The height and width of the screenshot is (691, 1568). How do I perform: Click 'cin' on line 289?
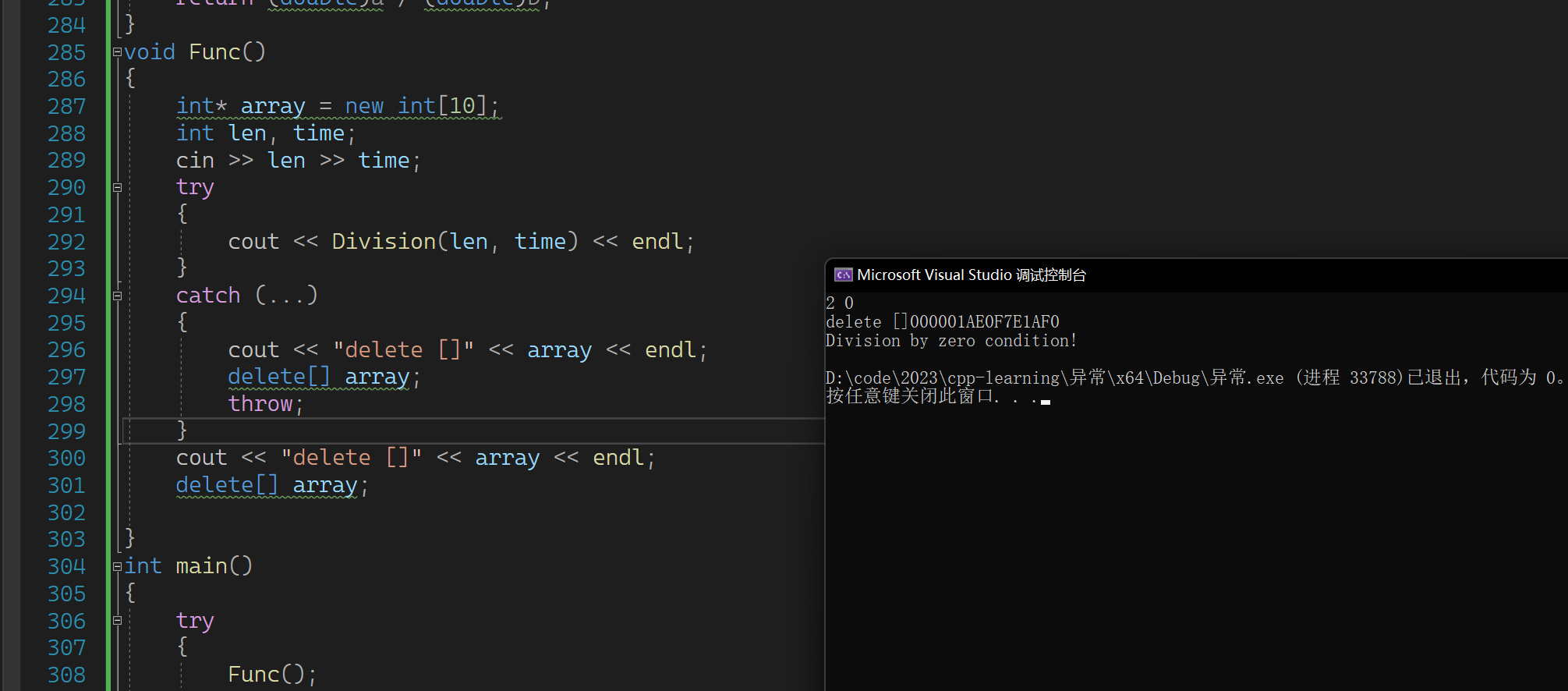[x=195, y=161]
